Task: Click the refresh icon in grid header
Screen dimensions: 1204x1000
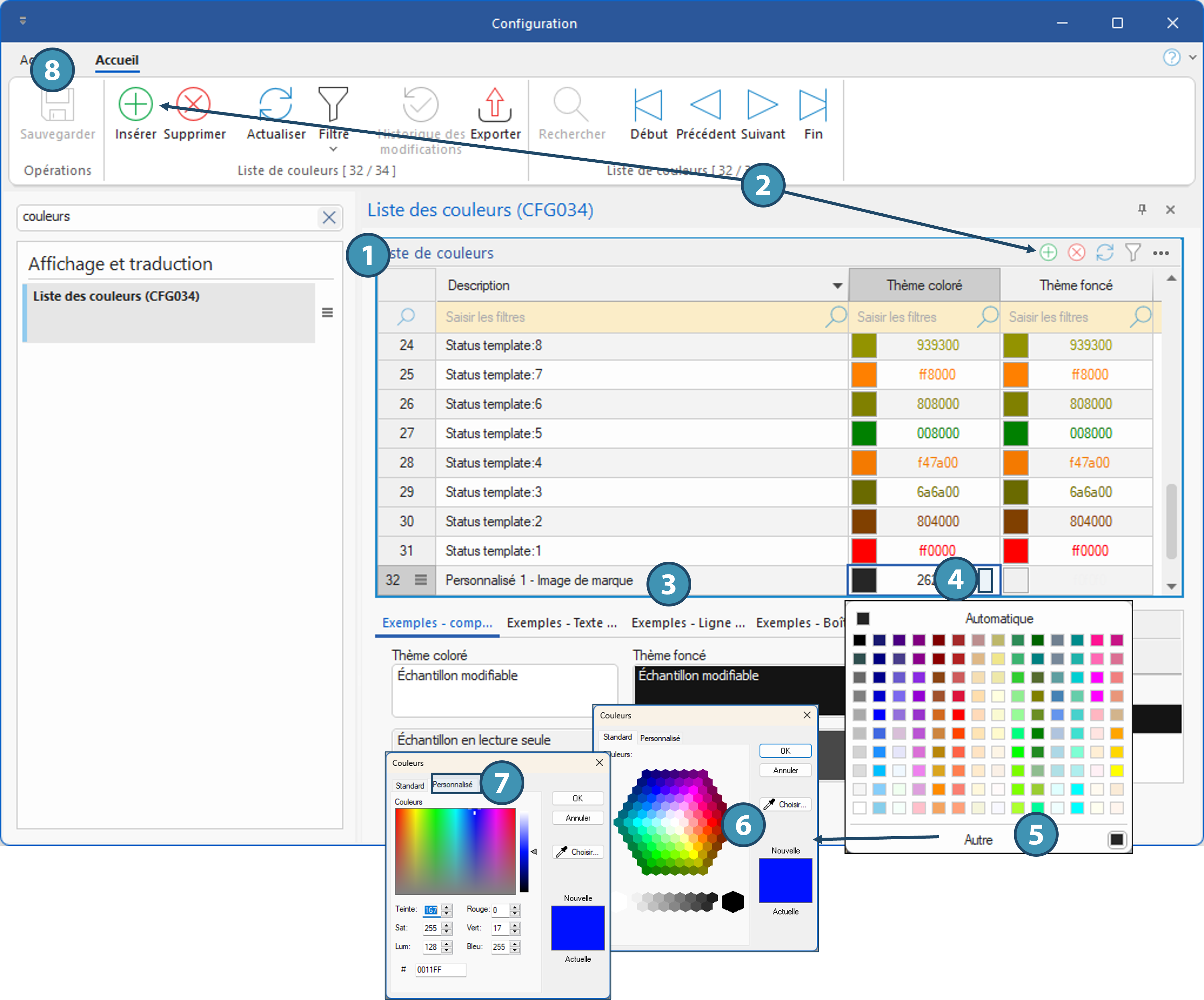Action: [x=1105, y=252]
